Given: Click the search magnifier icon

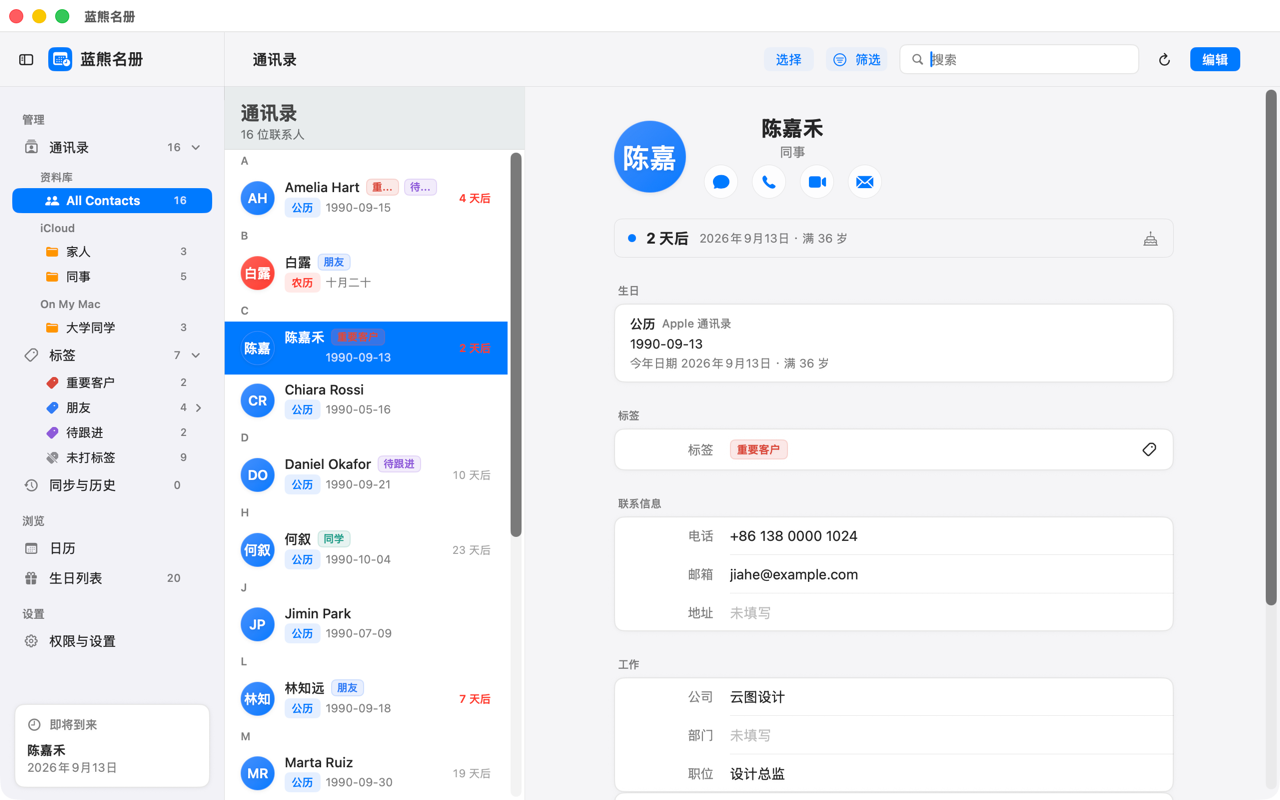Looking at the screenshot, I should 917,60.
